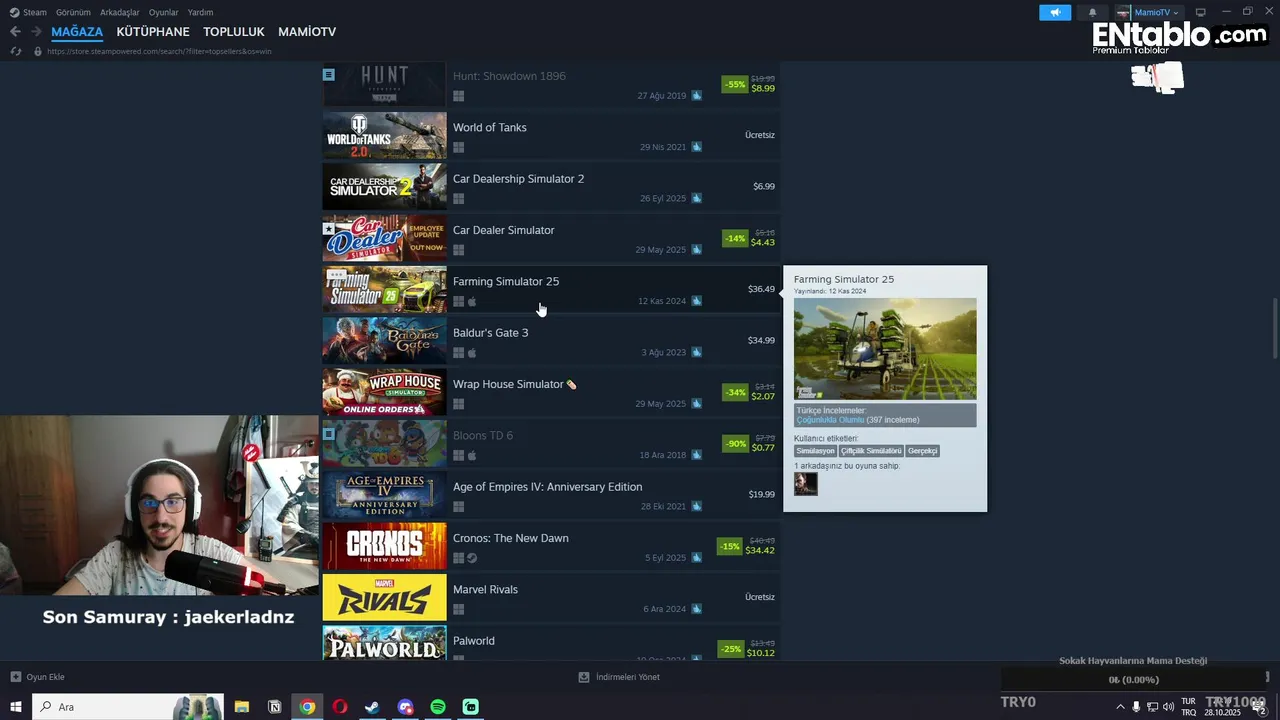
Task: Switch to the TOPLULUK tab
Action: (234, 32)
